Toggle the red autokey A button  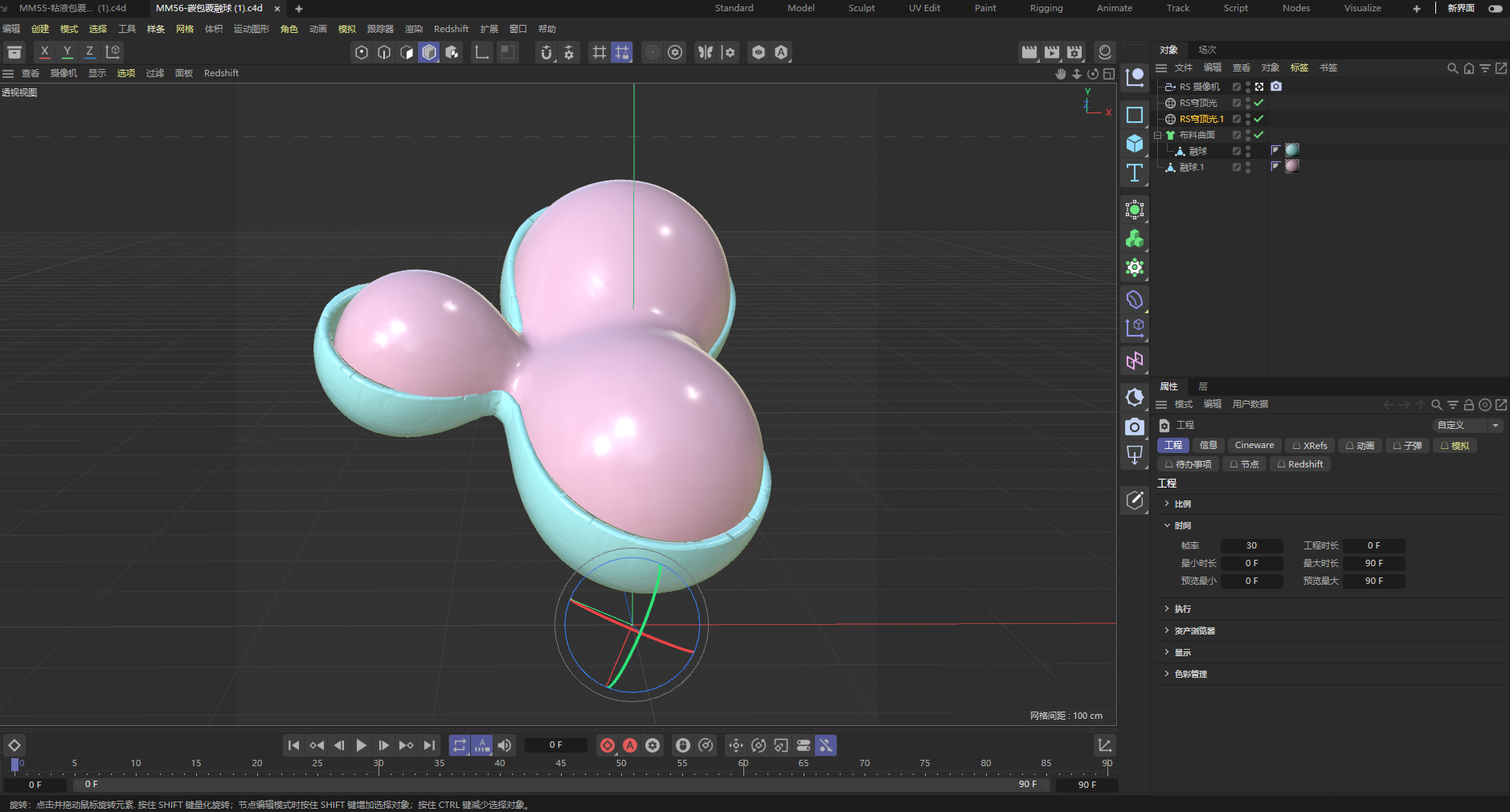630,745
